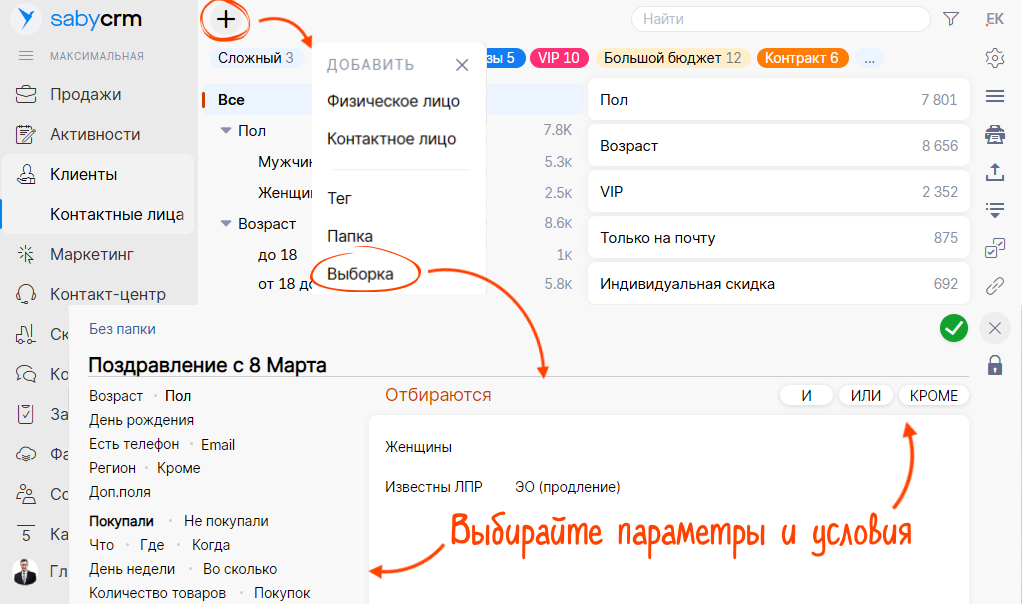This screenshot has width=1022, height=604.
Task: Choose Выборка in the Добавить menu
Action: 361,274
